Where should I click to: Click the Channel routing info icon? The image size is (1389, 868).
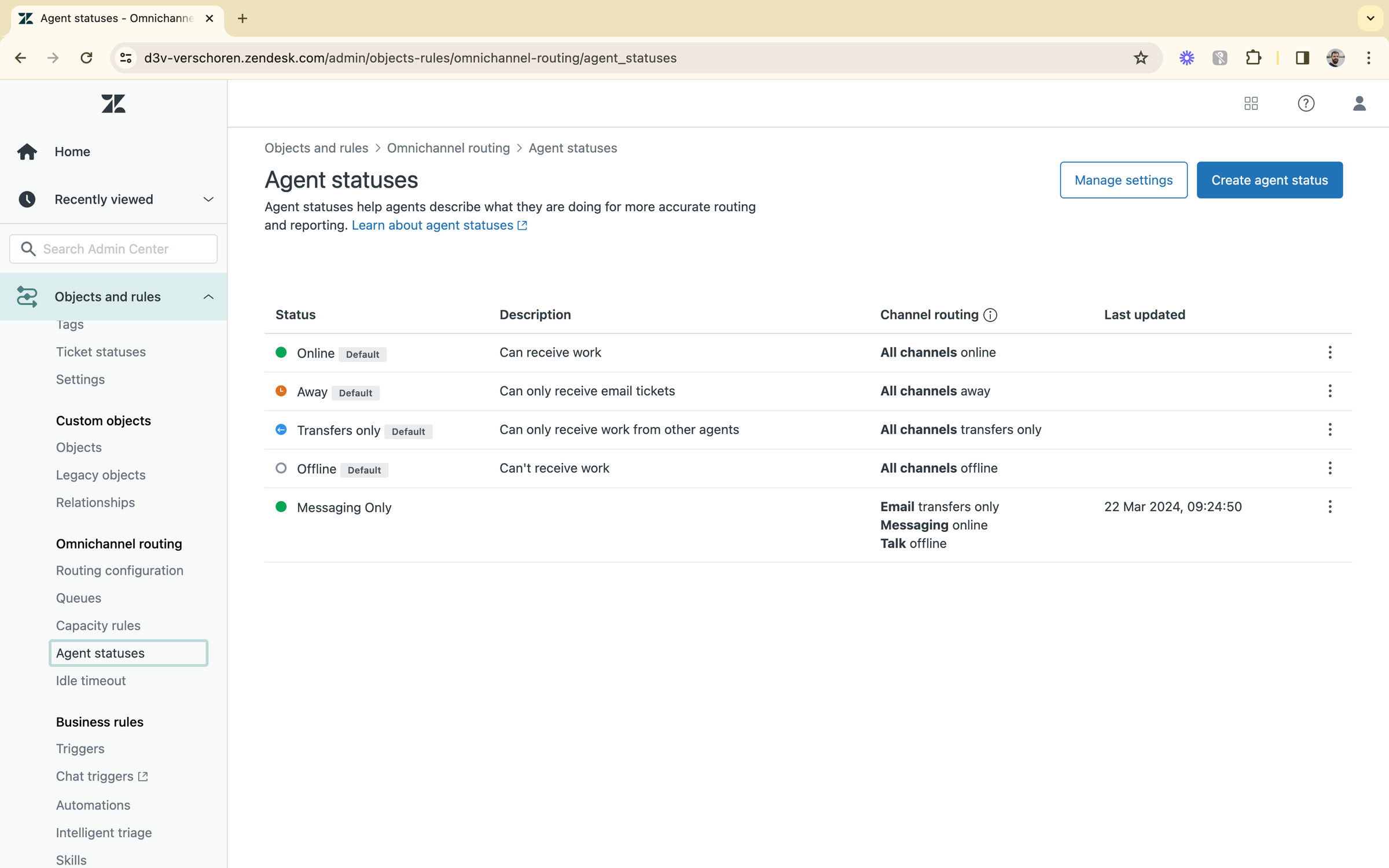tap(990, 315)
